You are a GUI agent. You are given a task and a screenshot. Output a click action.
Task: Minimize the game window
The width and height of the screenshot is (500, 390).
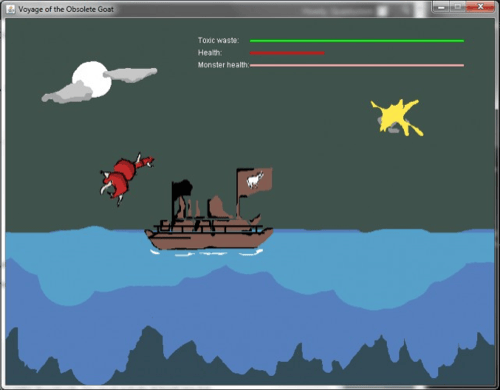tap(441, 7)
